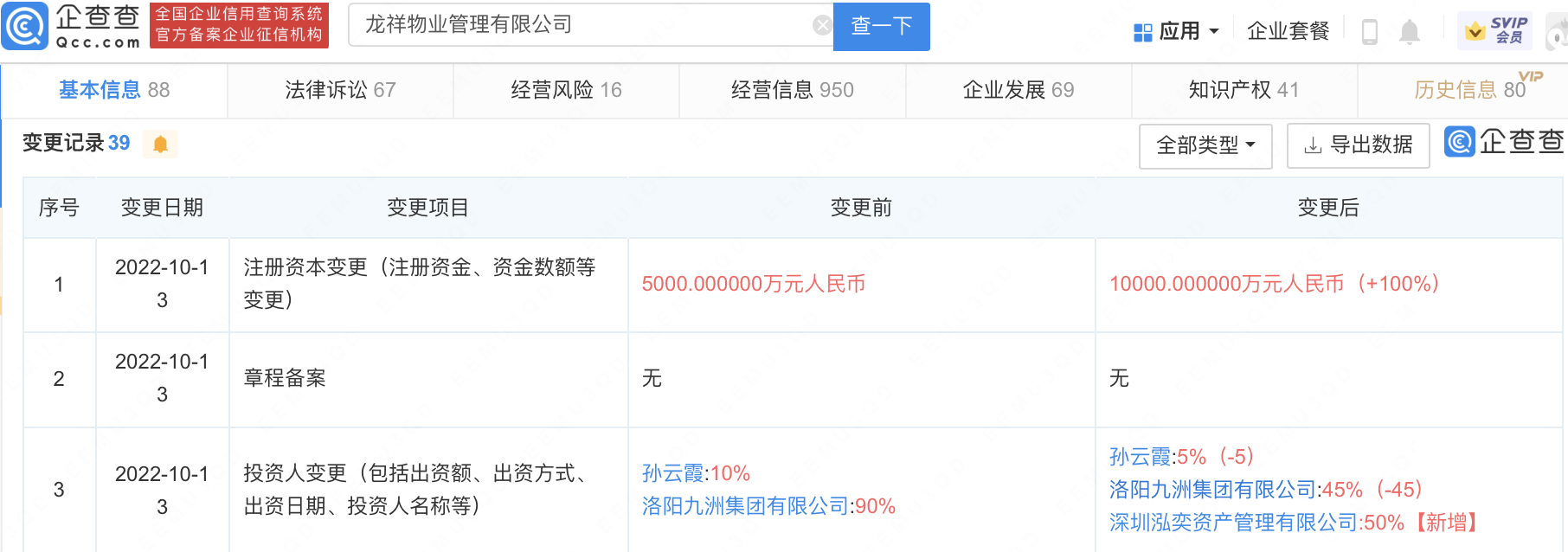Open the notifications bell in the header

(1410, 32)
